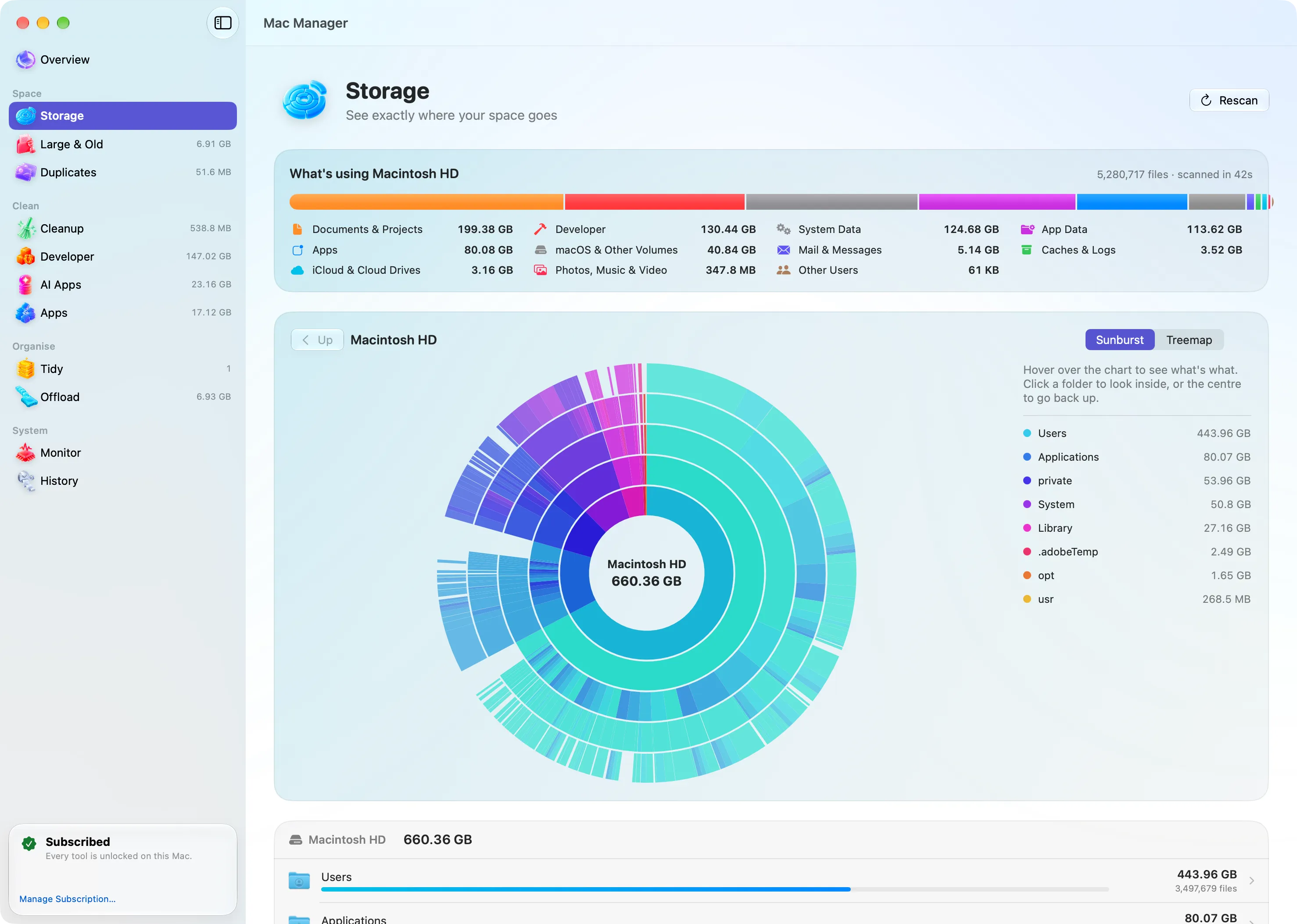Click the Rescan button
This screenshot has height=924, width=1297.
[x=1229, y=101]
